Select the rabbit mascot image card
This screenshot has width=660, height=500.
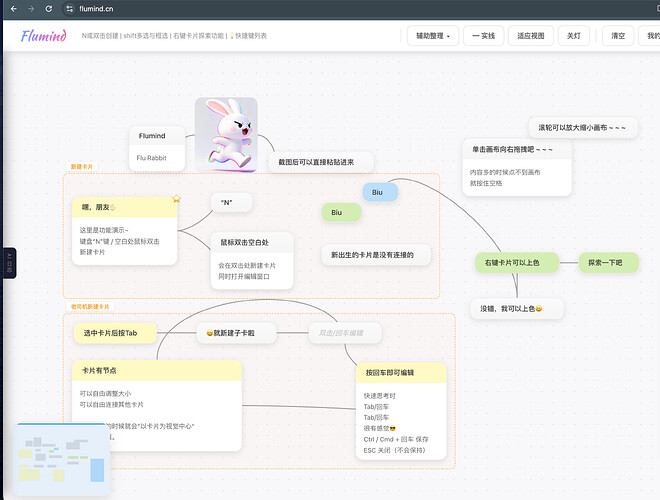[x=226, y=134]
